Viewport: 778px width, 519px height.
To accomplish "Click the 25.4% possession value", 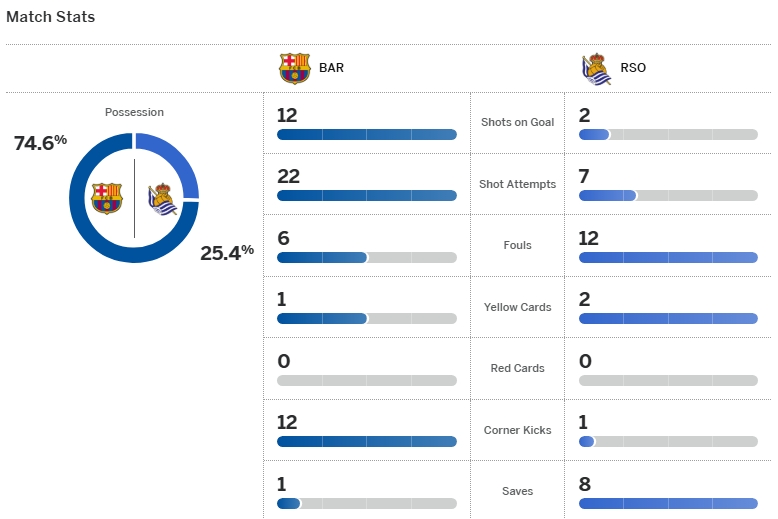I will point(227,252).
